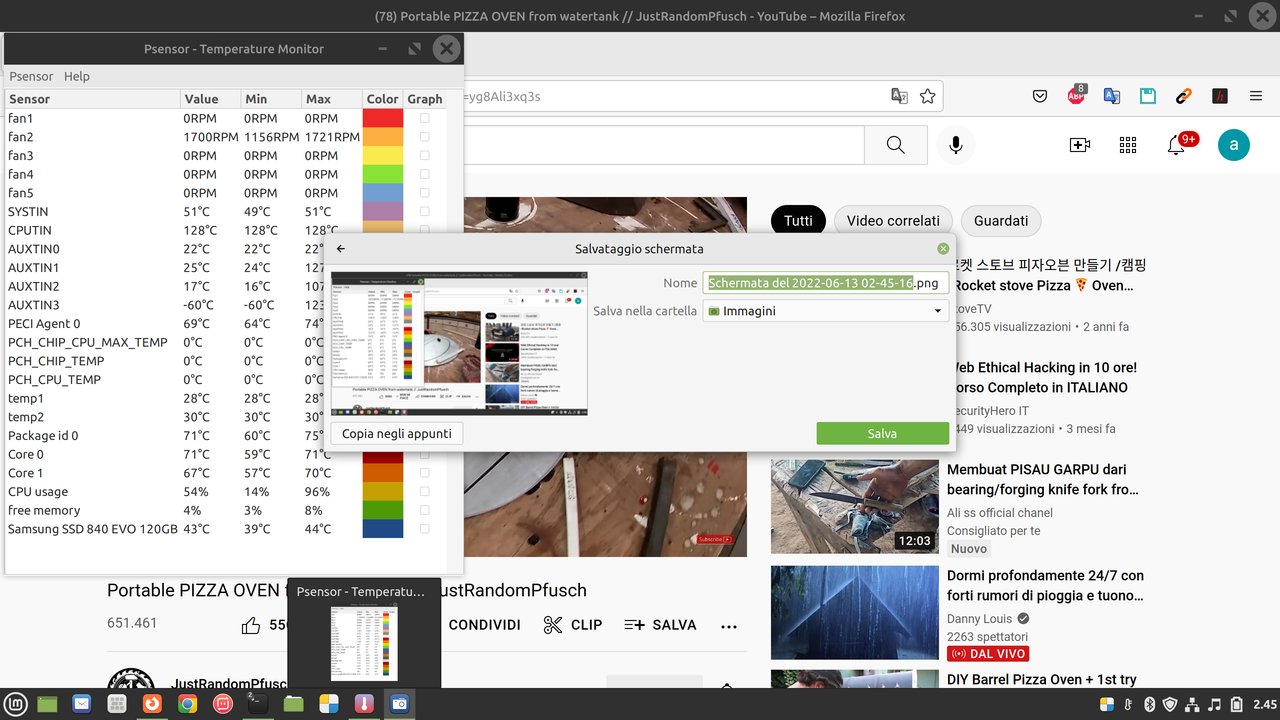Click the Adblock Plus extension icon
The height and width of the screenshot is (720, 1280).
pyautogui.click(x=1076, y=96)
